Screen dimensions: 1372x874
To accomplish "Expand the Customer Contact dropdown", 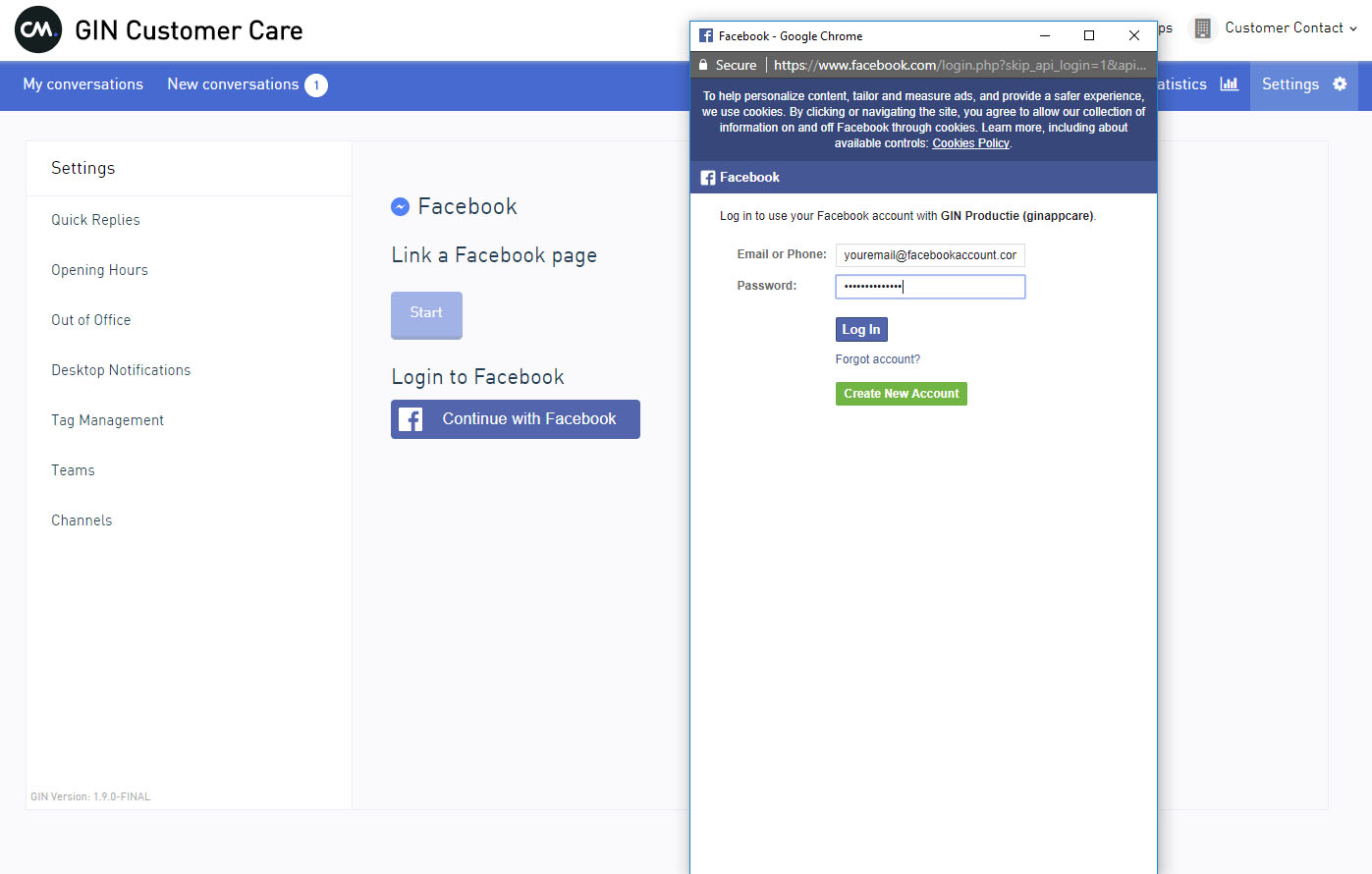I will click(x=1290, y=28).
